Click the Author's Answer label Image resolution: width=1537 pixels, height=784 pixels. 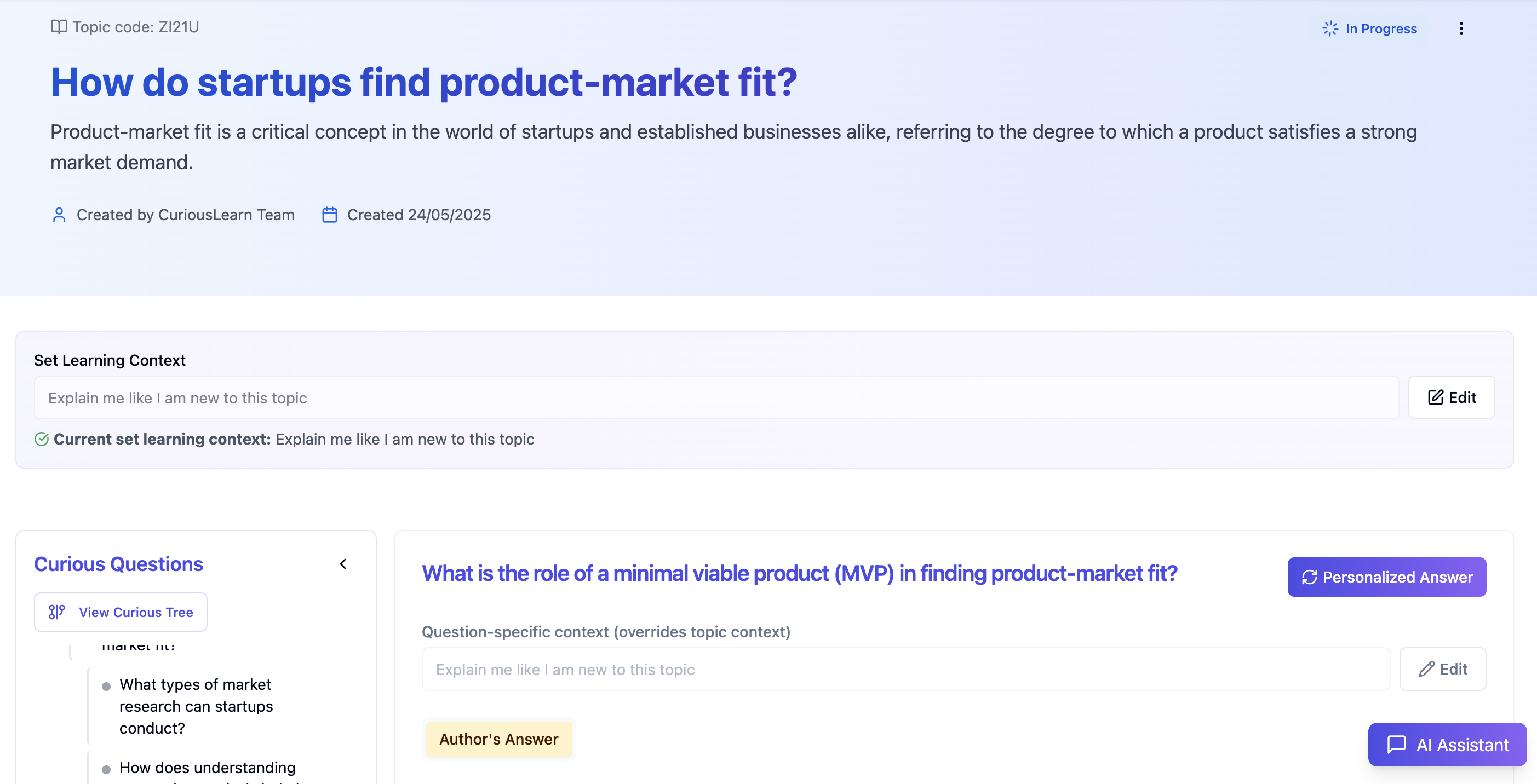click(498, 739)
